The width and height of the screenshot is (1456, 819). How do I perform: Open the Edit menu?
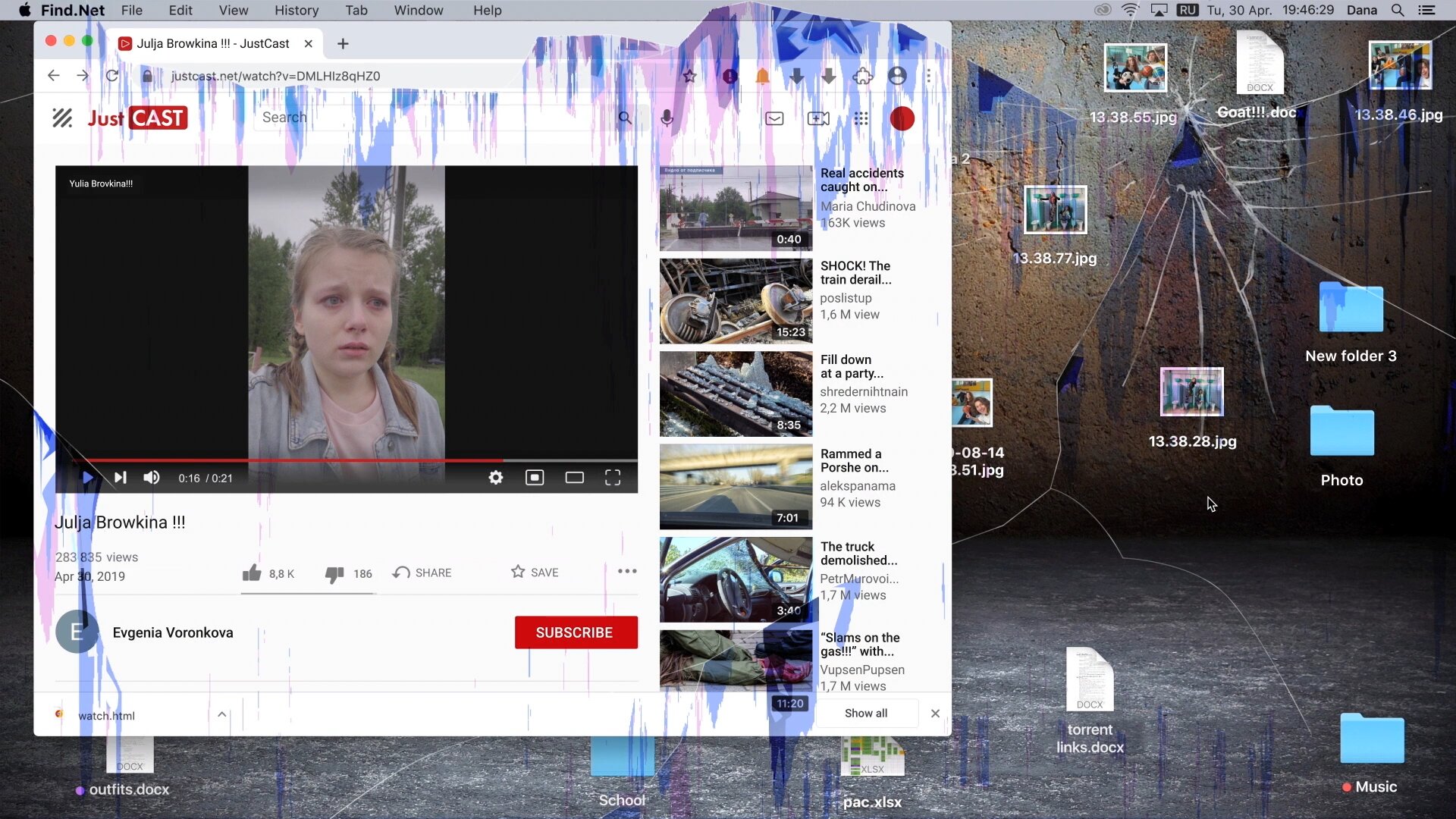pos(180,10)
